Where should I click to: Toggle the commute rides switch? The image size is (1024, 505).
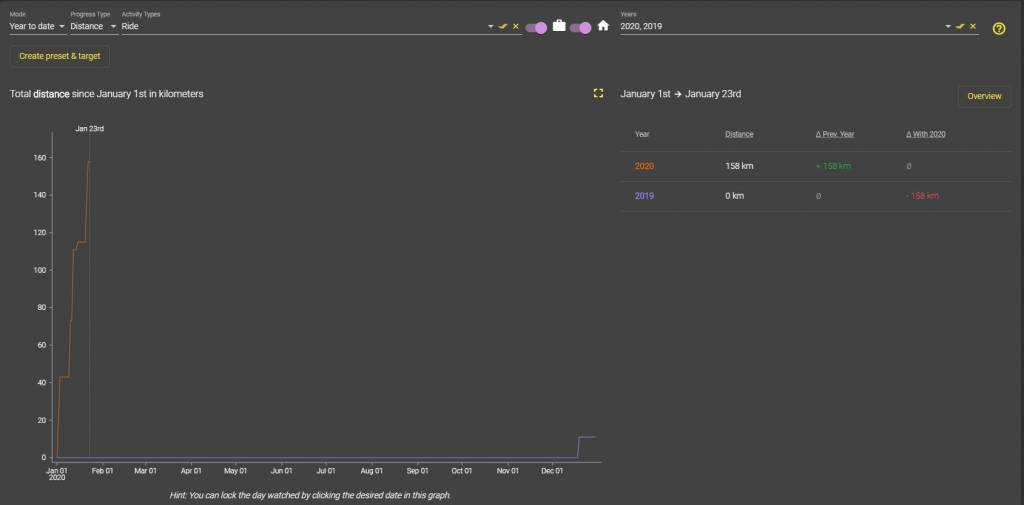click(536, 27)
